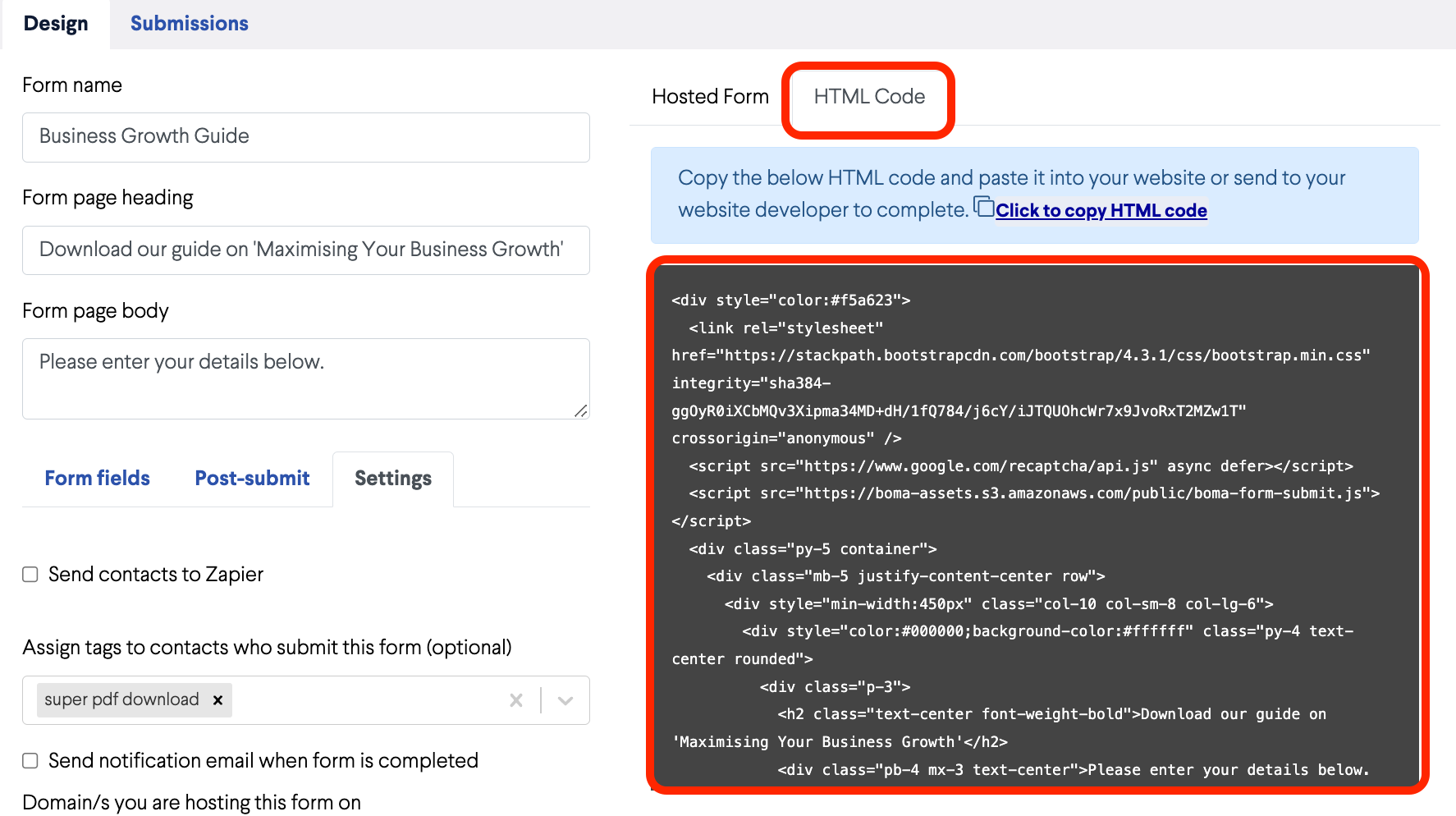Click the 'Send notification email' label text
The image size is (1456, 816).
(263, 761)
